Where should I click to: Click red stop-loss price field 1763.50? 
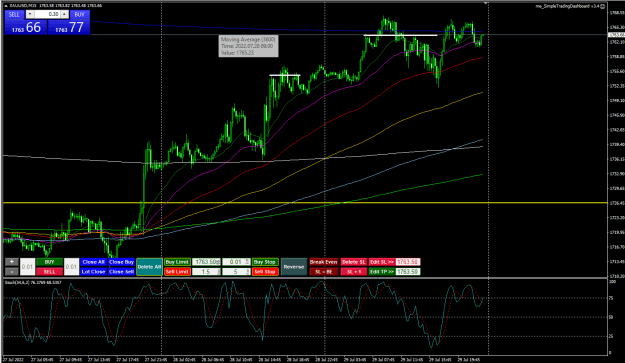(x=408, y=262)
